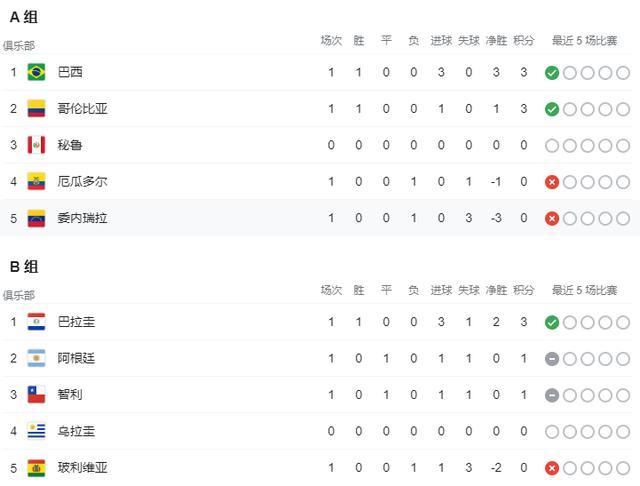Click Argentina's gray draw indicator
The image size is (640, 486).
click(552, 358)
